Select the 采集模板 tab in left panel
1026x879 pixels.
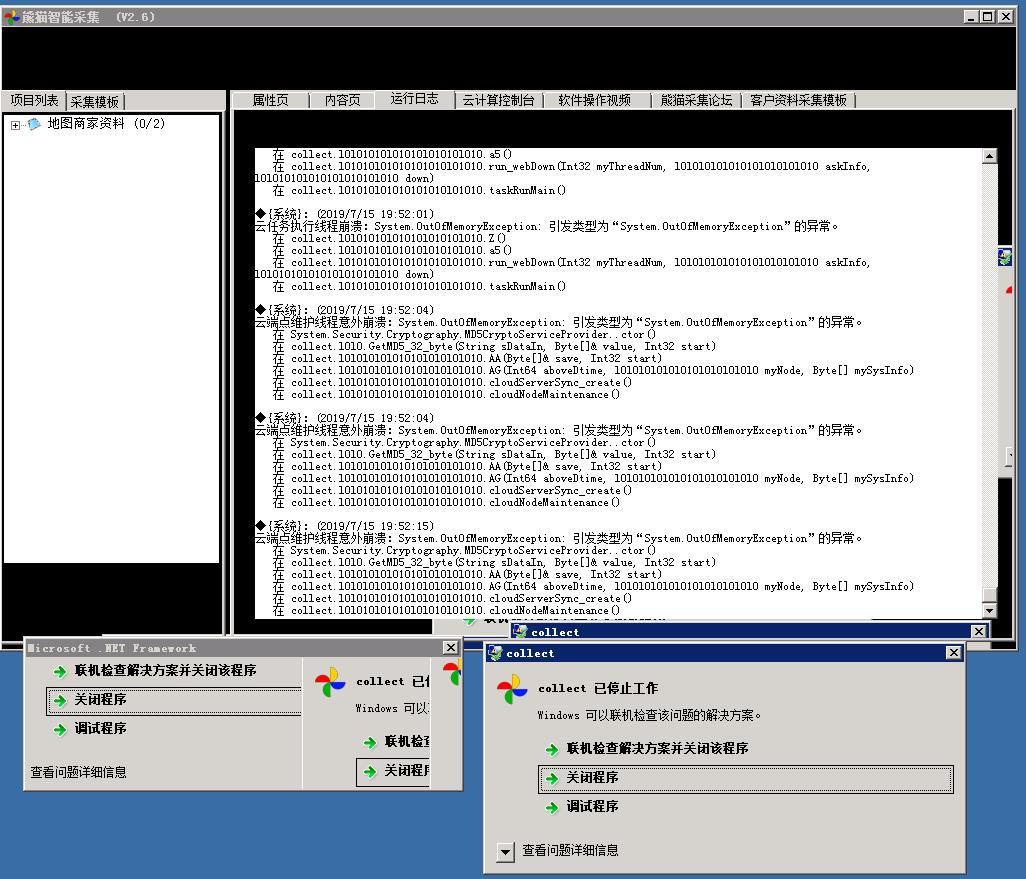tap(95, 101)
